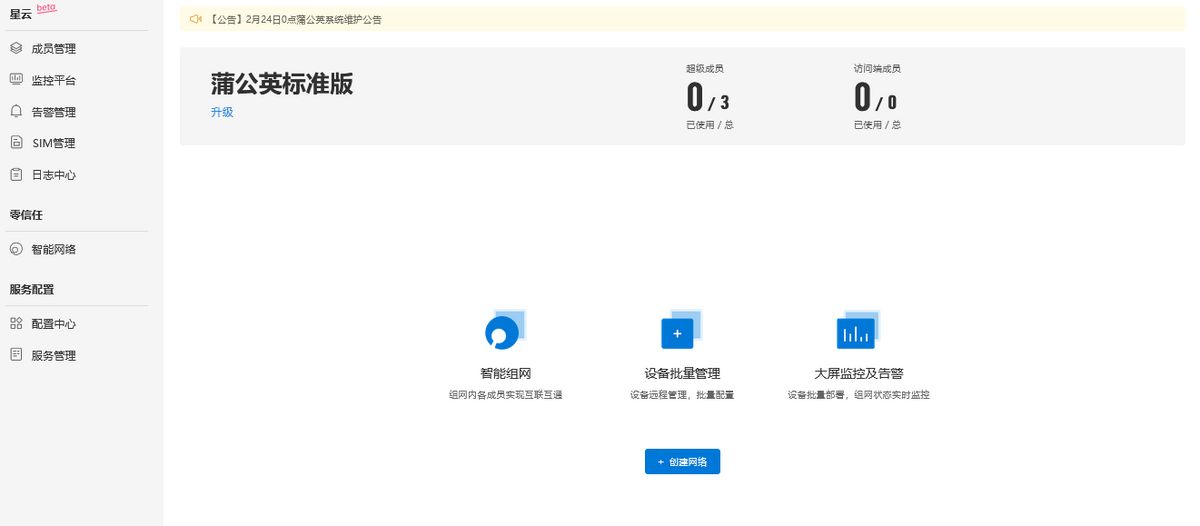This screenshot has height=526, width=1200.
Task: Click the 告警管理 bell icon
Action: (16, 111)
